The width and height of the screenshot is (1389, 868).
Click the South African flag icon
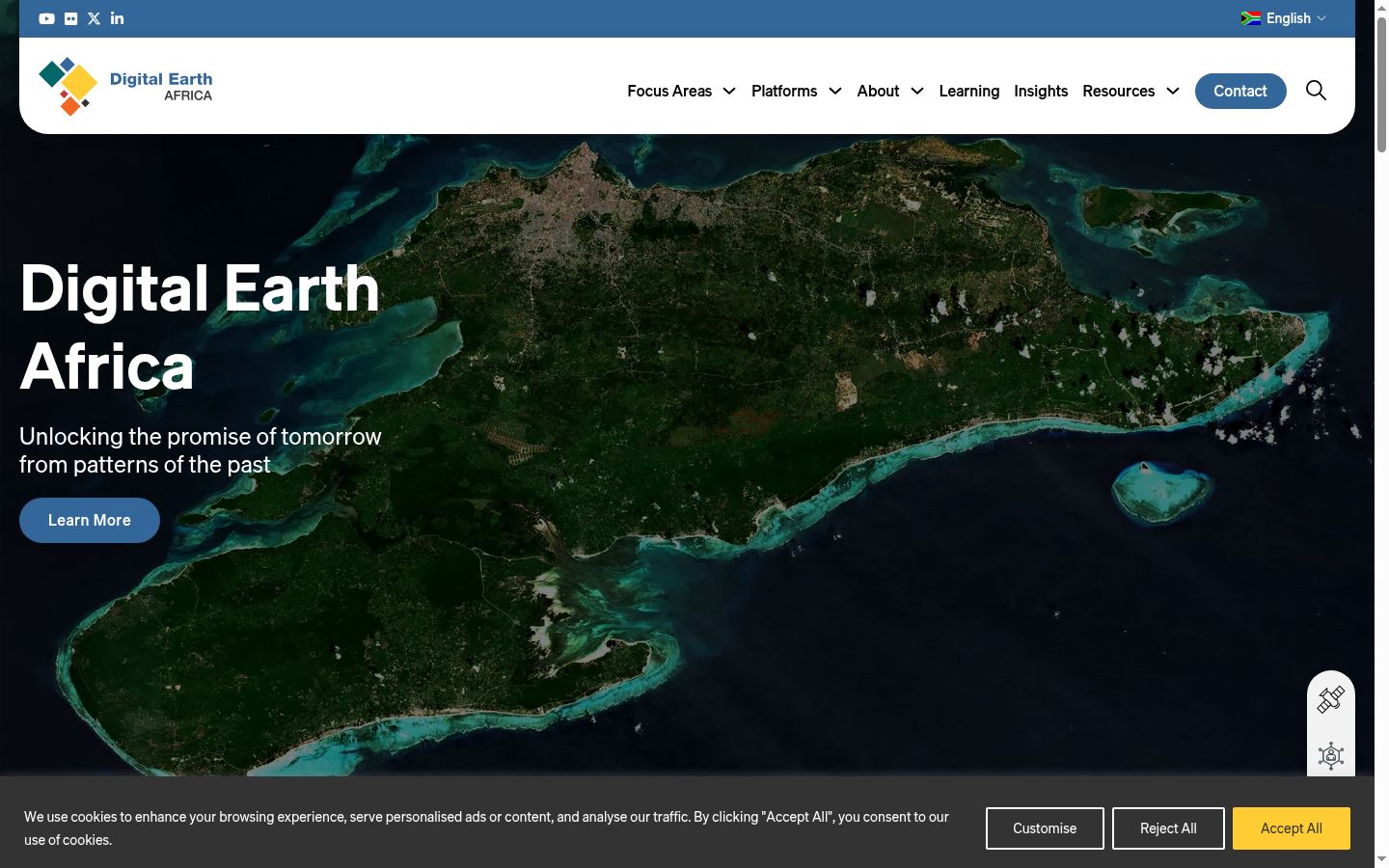[1251, 18]
